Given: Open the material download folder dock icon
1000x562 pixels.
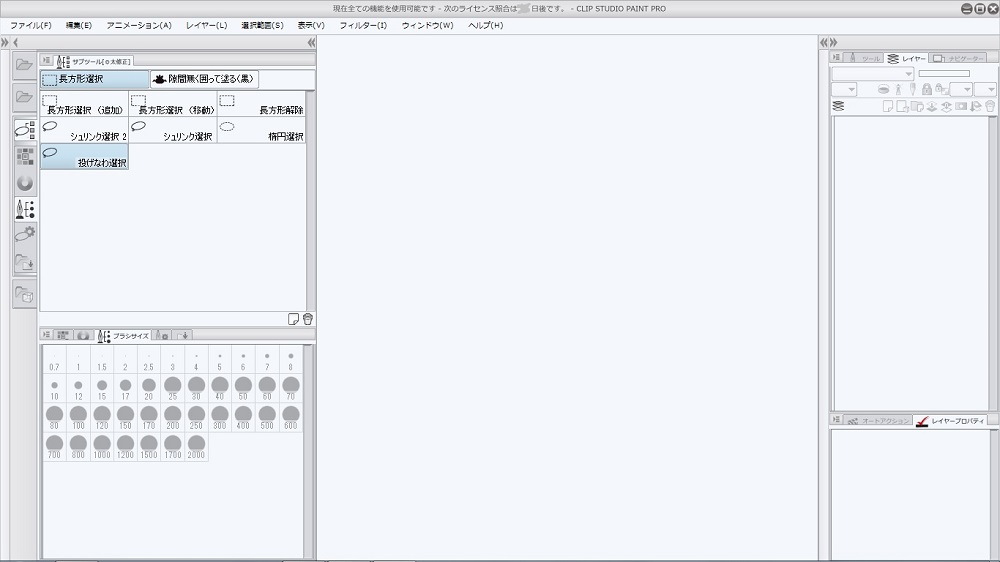Looking at the screenshot, I should tap(25, 262).
